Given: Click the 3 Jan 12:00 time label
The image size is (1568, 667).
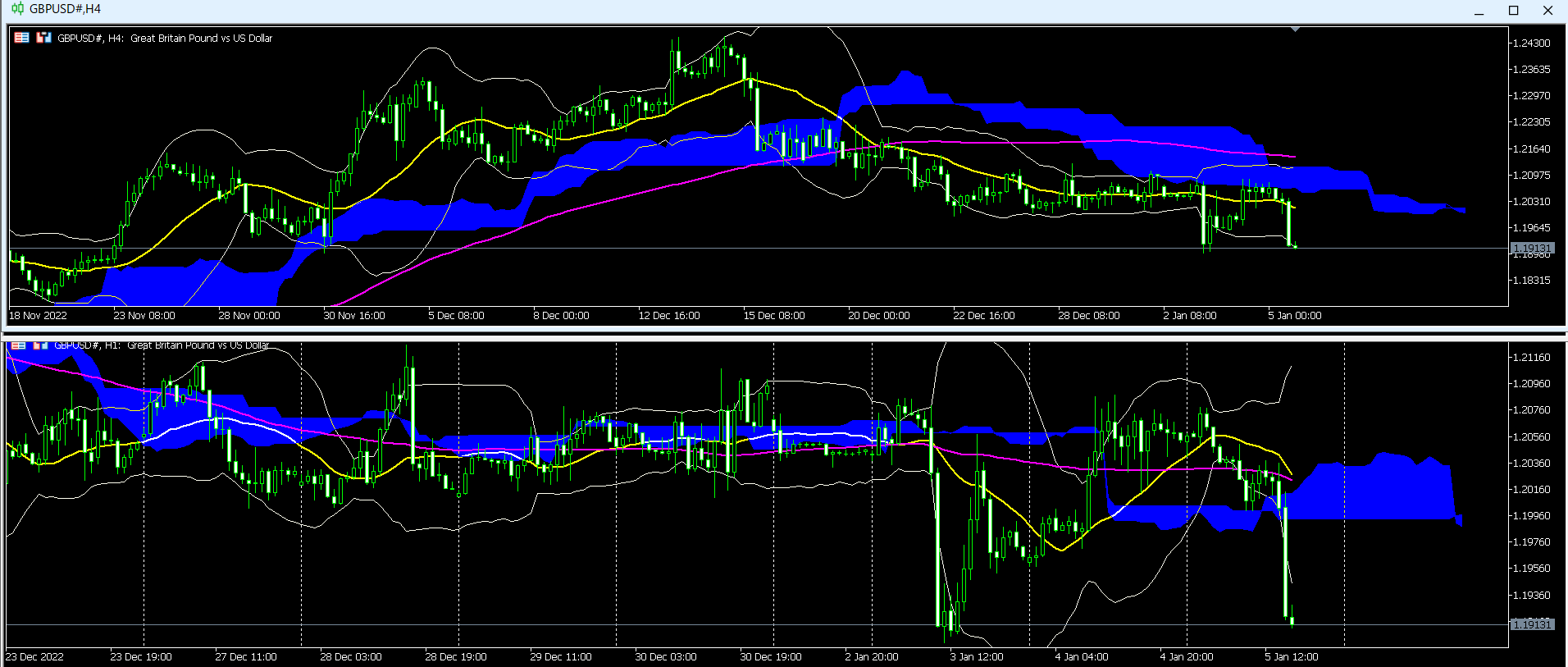Looking at the screenshot, I should click(978, 657).
